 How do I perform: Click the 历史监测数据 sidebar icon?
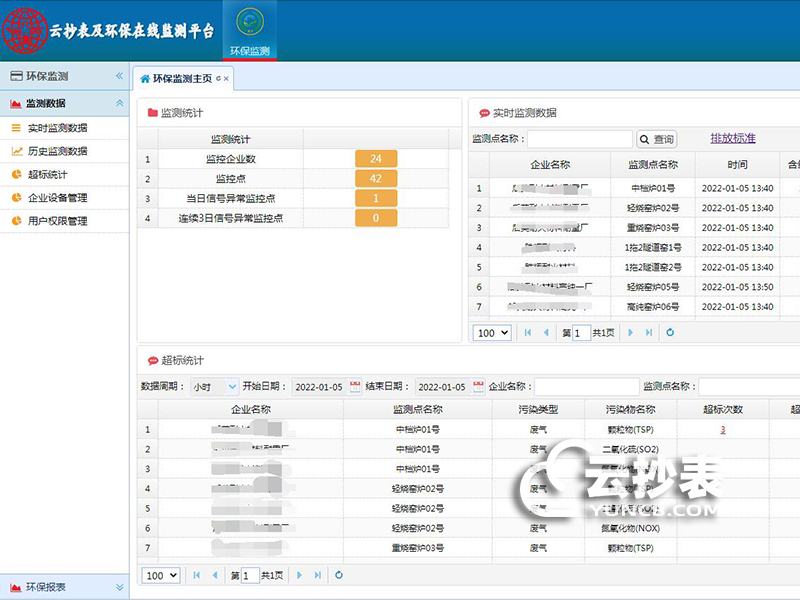[x=16, y=150]
